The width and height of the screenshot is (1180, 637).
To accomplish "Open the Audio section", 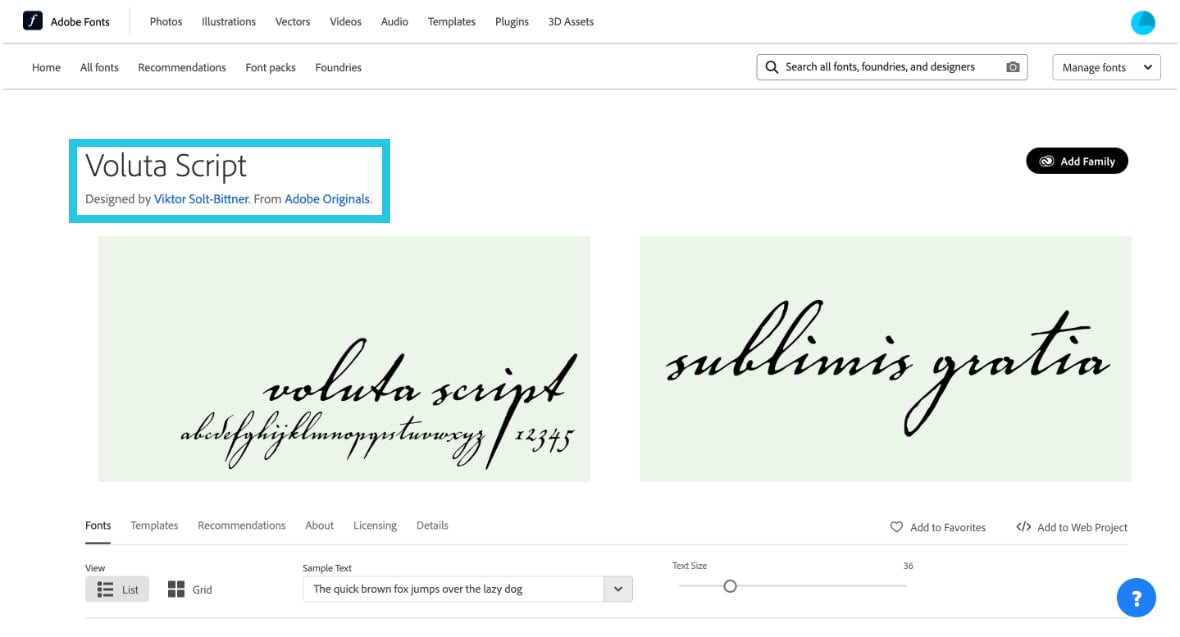I will coord(394,22).
